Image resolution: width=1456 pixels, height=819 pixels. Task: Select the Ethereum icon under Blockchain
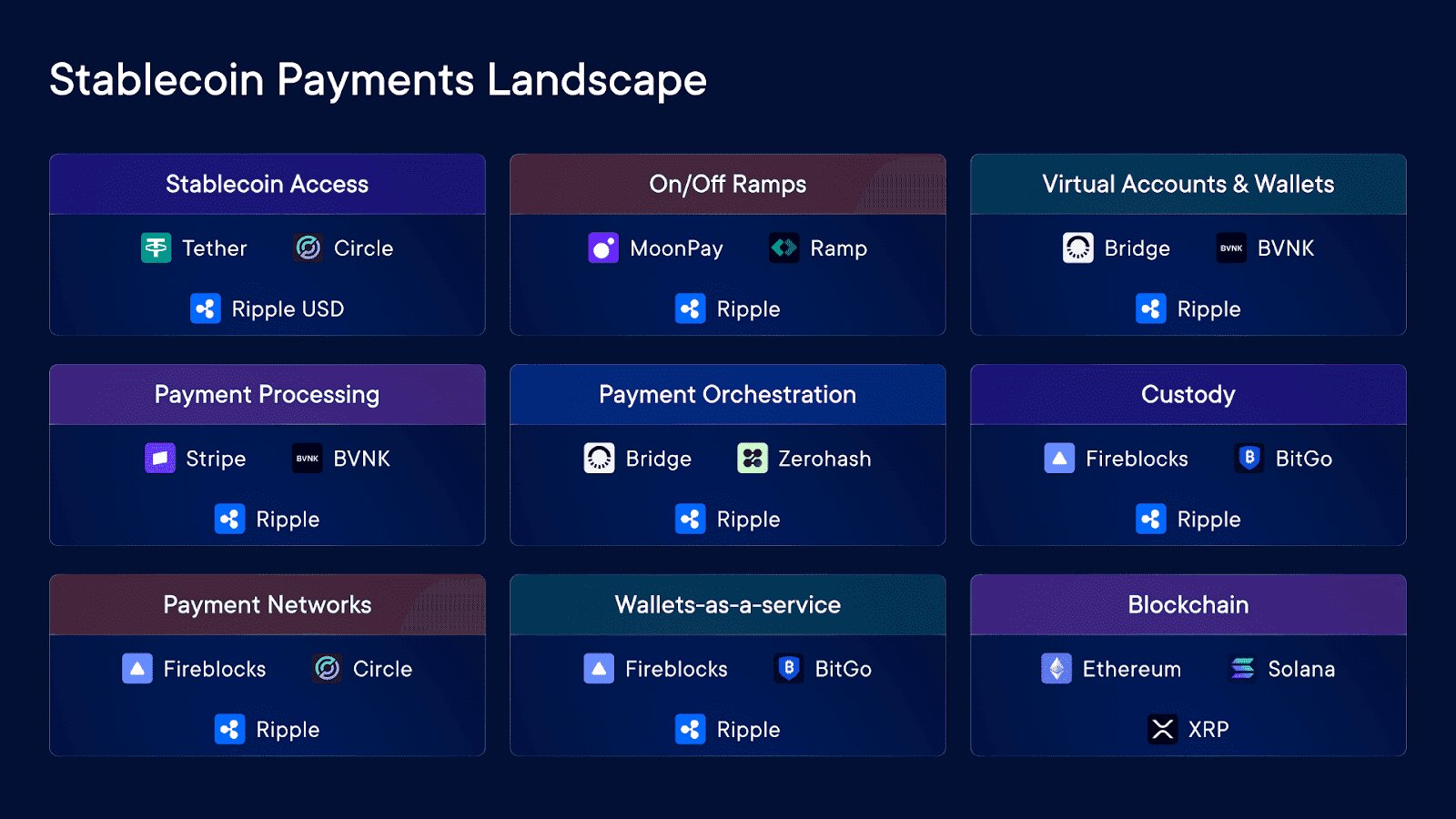[1057, 668]
